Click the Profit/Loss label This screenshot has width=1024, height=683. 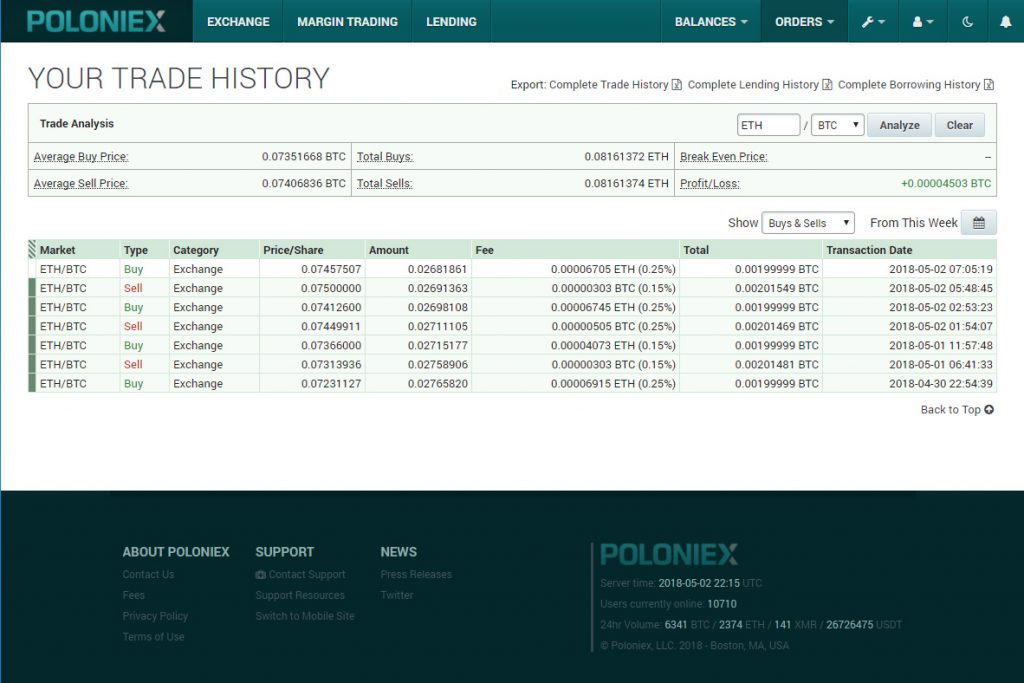[x=710, y=183]
